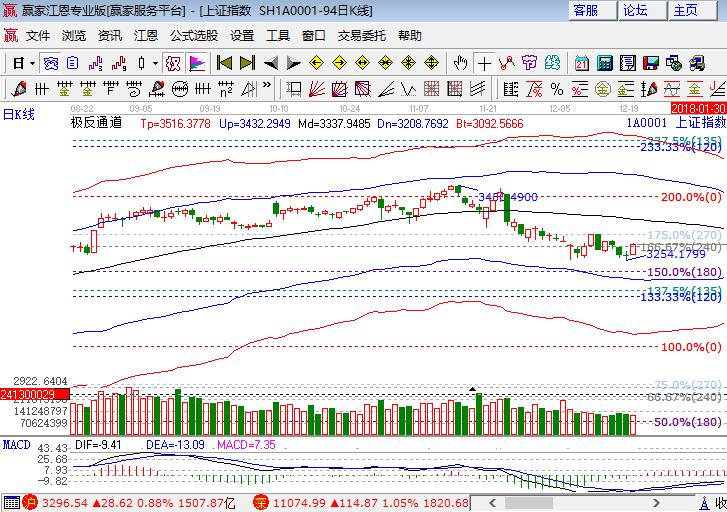Toggle the crosshair cursor tool
Image resolution: width=727 pixels, height=512 pixels.
coord(485,63)
